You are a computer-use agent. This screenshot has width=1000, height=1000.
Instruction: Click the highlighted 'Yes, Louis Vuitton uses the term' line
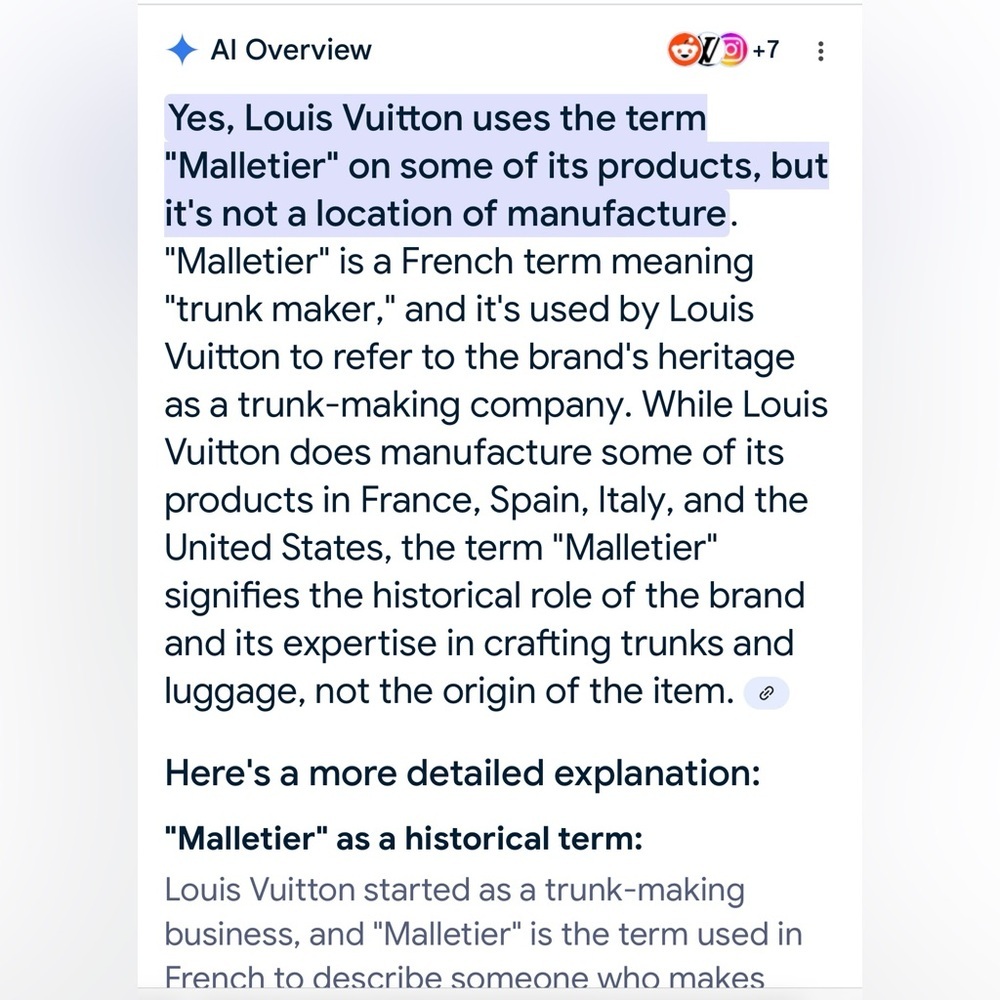[437, 119]
